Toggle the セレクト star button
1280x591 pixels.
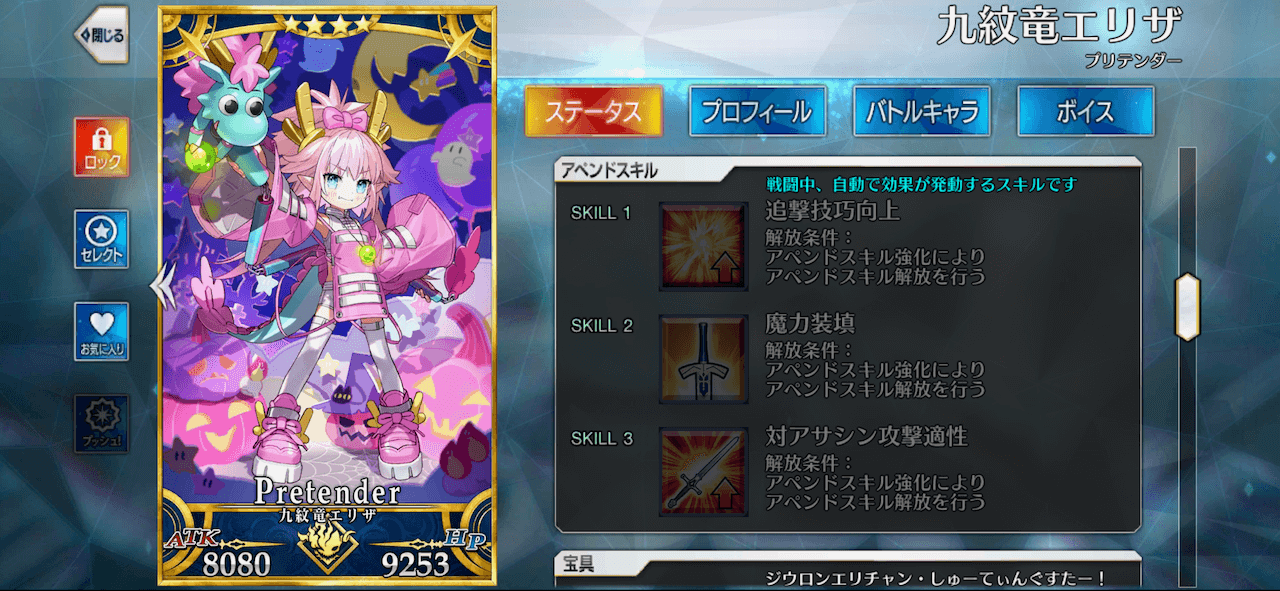click(101, 239)
